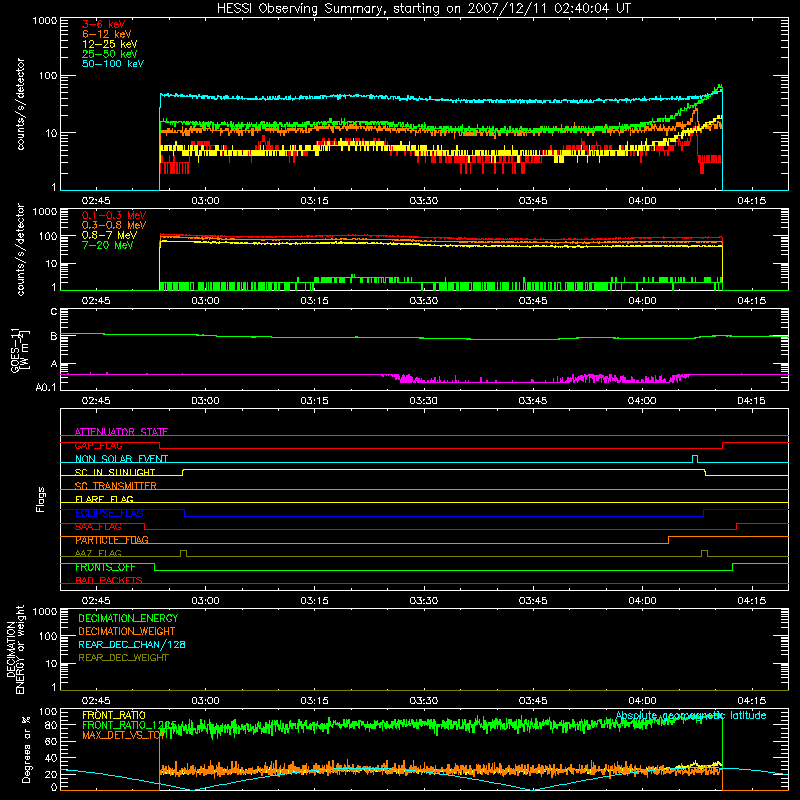Screen dimensions: 800x800
Task: Click the Degrees or % axis title
Action: [x=26, y=749]
